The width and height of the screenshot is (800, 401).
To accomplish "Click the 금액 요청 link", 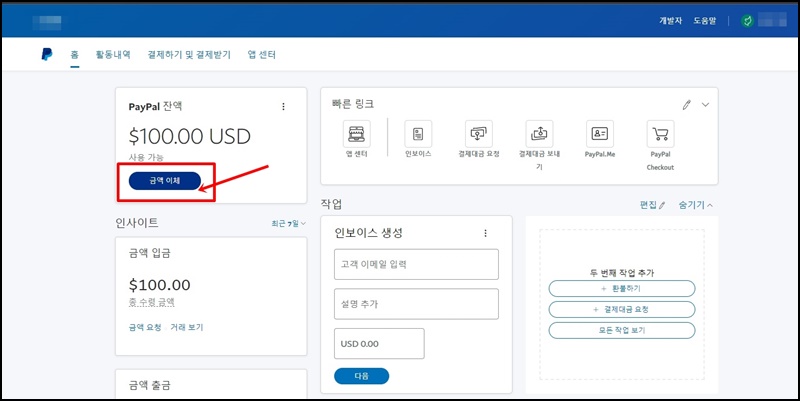I will [145, 327].
